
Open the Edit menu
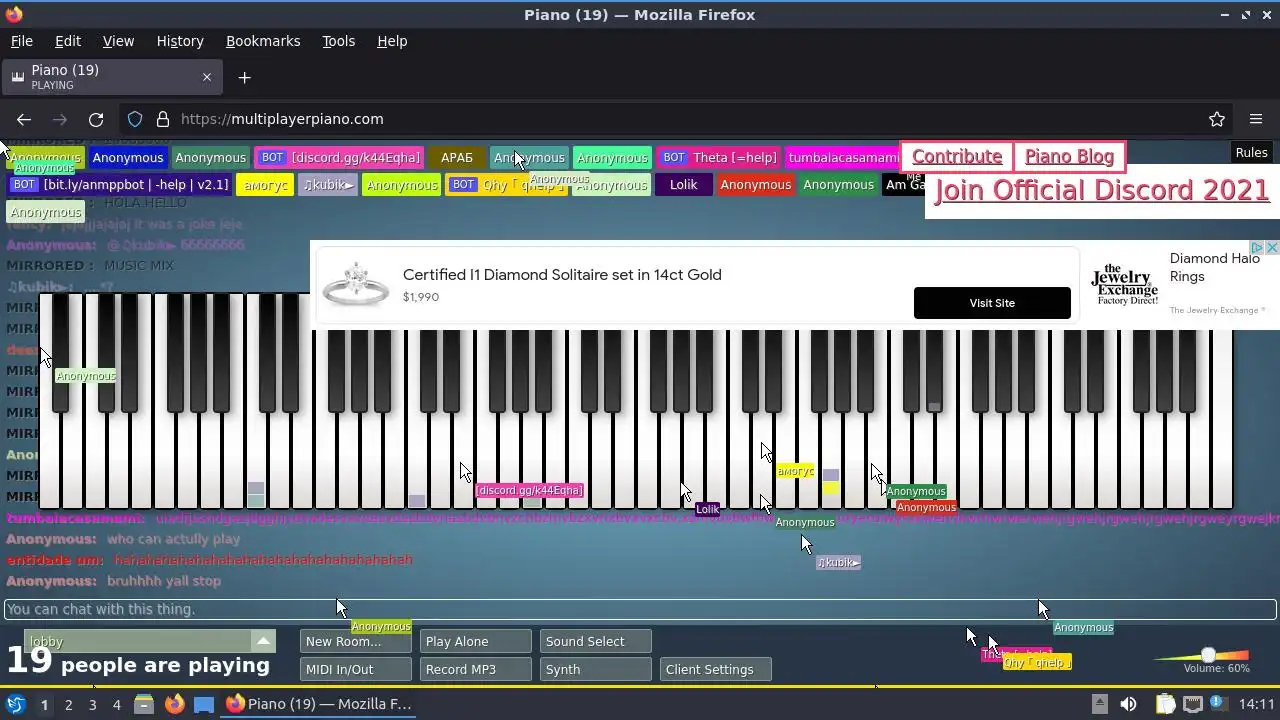68,41
